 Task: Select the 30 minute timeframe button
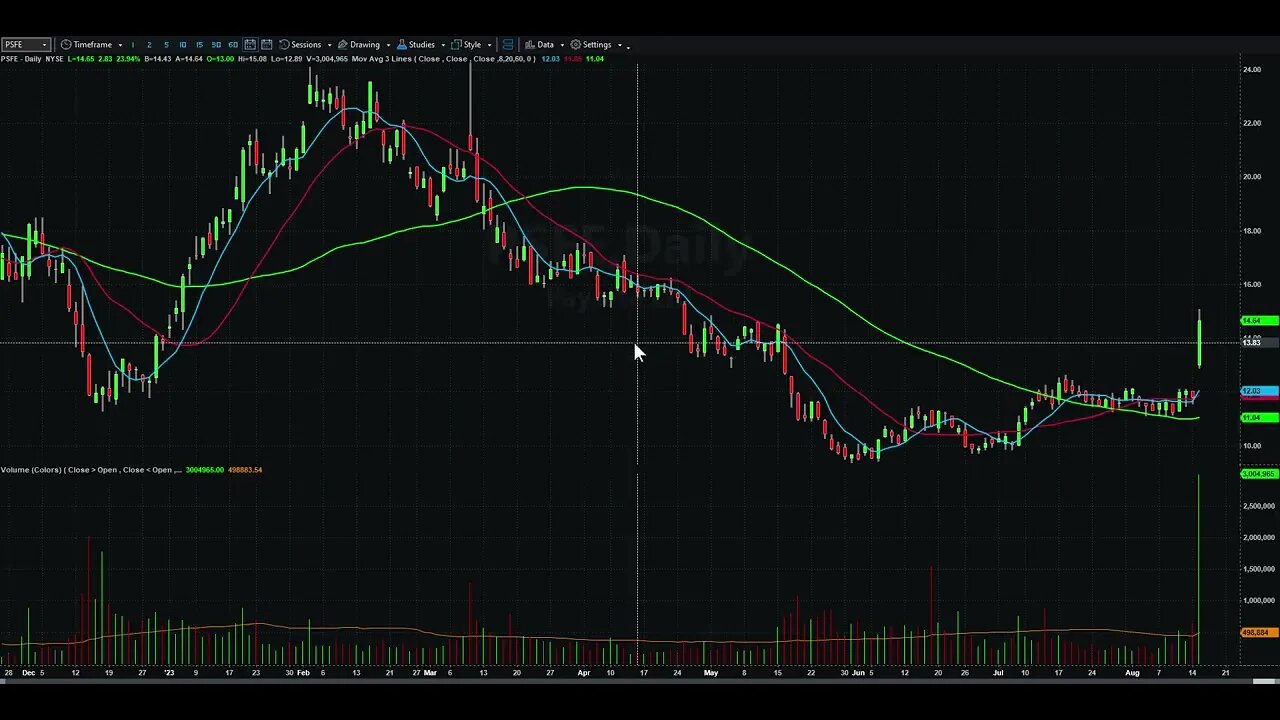216,45
